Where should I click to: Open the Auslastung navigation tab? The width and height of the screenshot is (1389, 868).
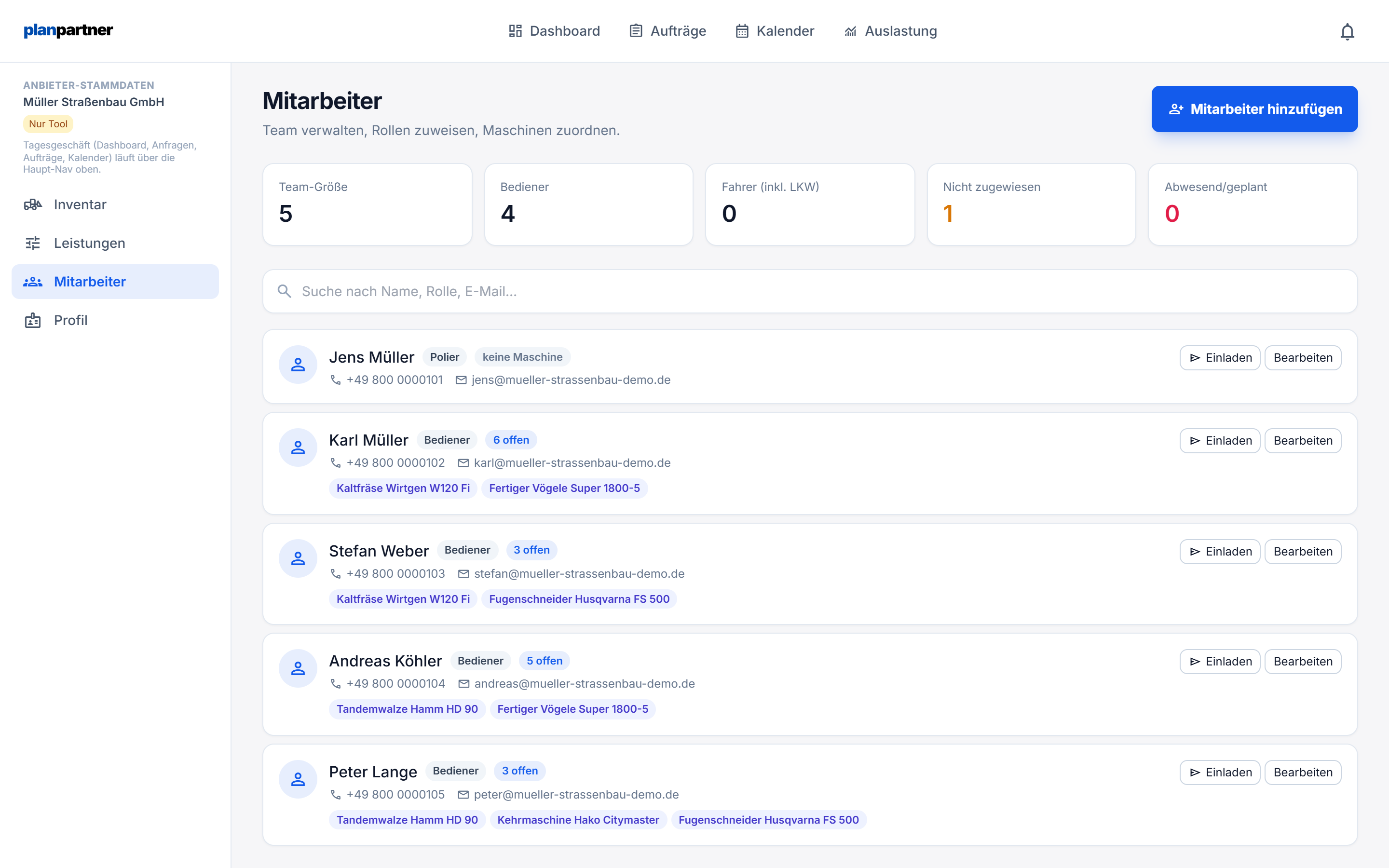(x=890, y=31)
